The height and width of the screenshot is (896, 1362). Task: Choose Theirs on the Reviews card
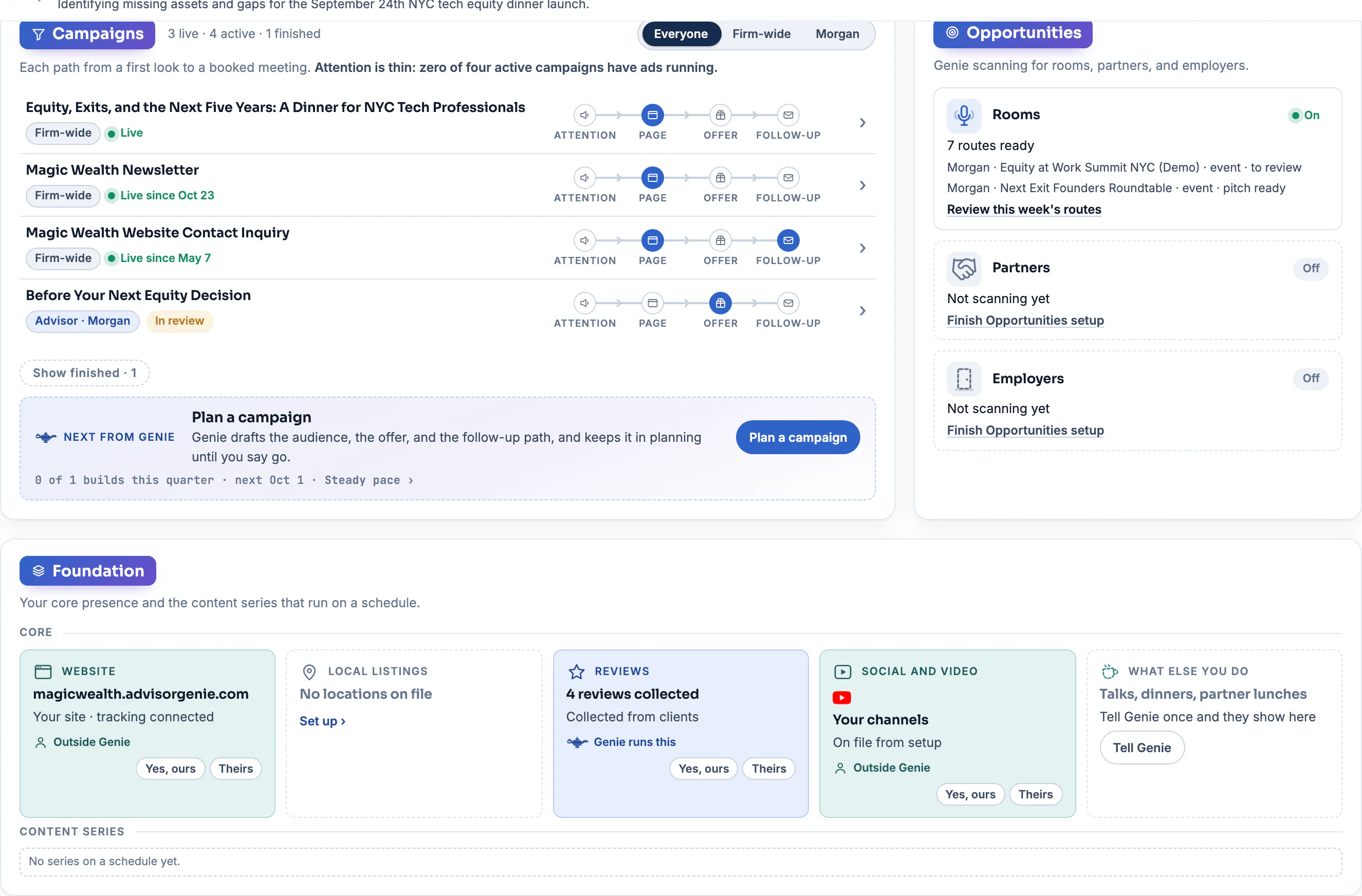pyautogui.click(x=768, y=769)
